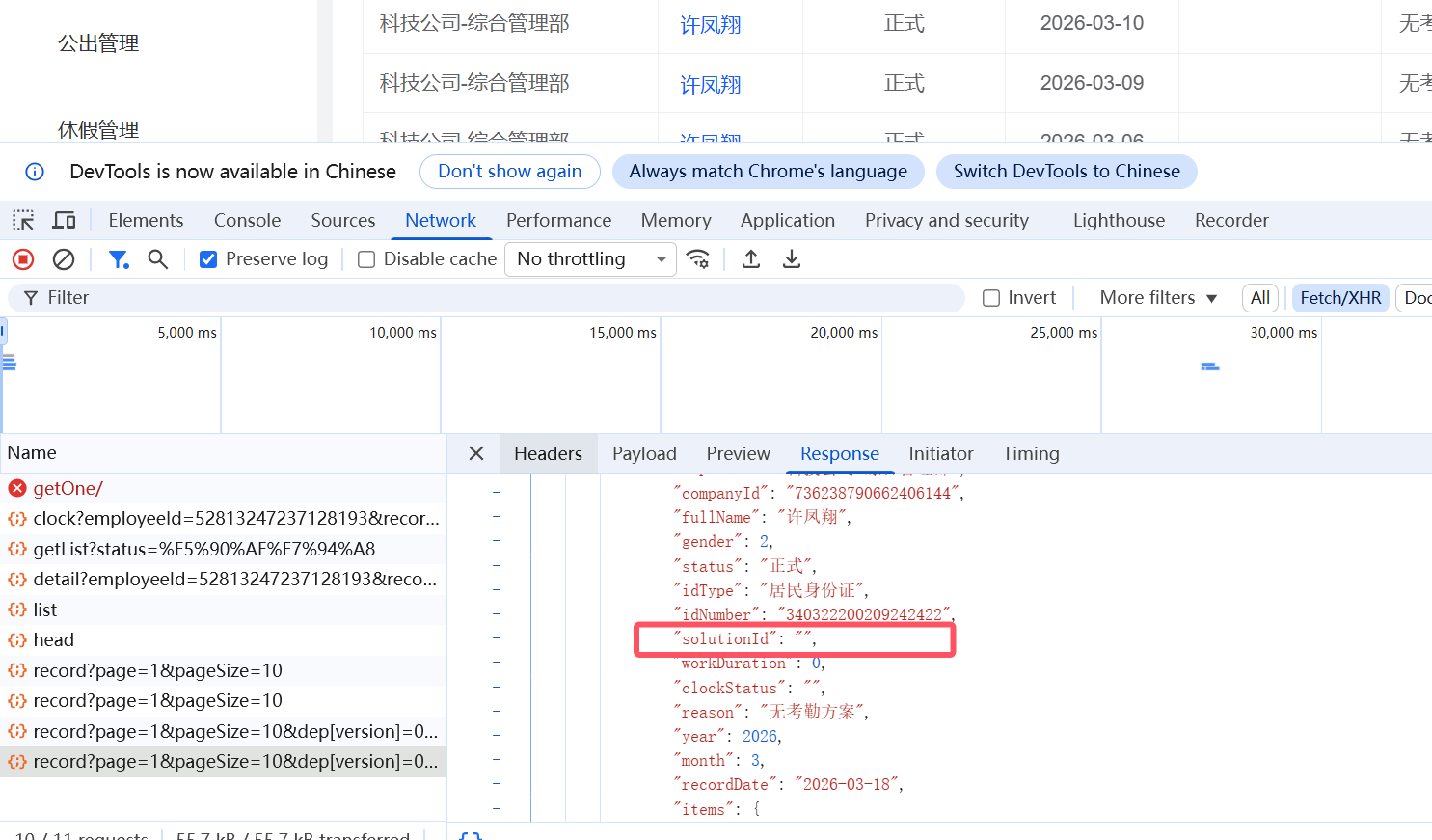Clear the network log
This screenshot has width=1432, height=840.
(x=64, y=259)
